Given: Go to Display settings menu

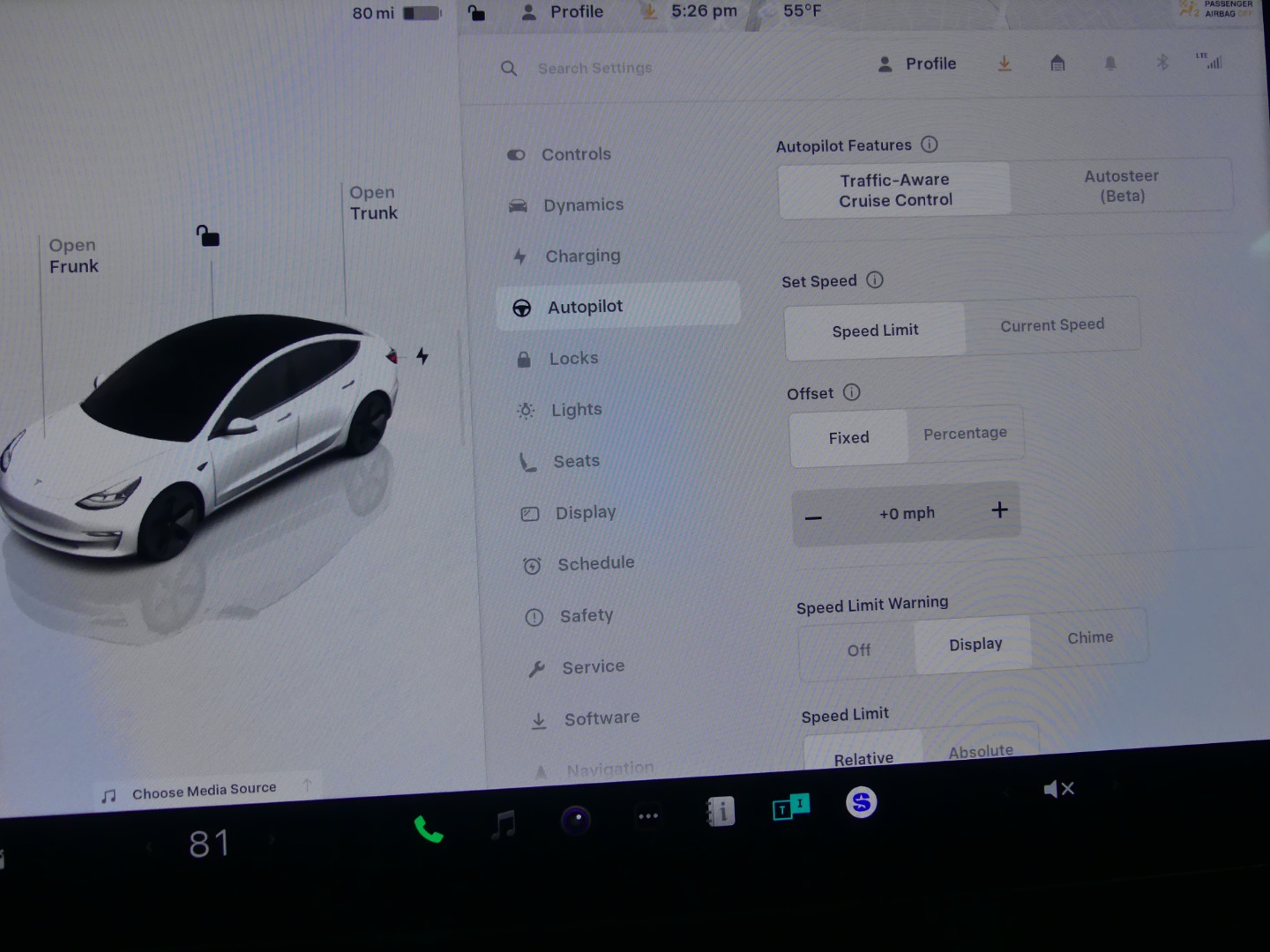Looking at the screenshot, I should (x=585, y=513).
